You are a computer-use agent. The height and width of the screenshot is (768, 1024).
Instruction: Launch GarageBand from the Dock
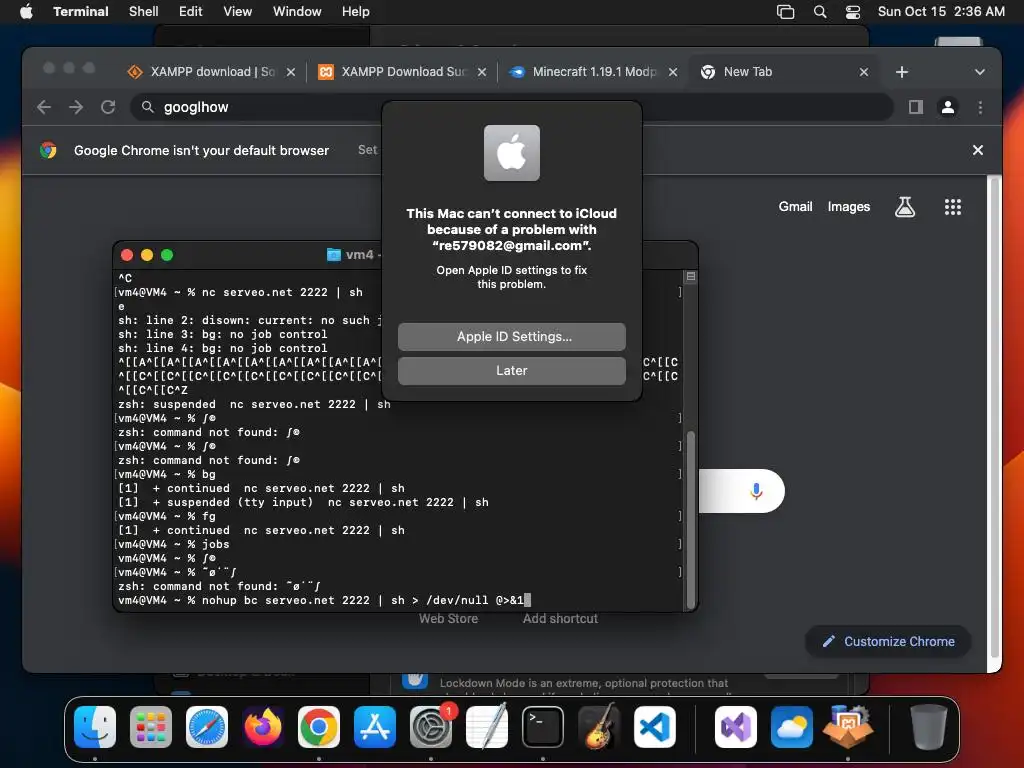click(x=599, y=727)
